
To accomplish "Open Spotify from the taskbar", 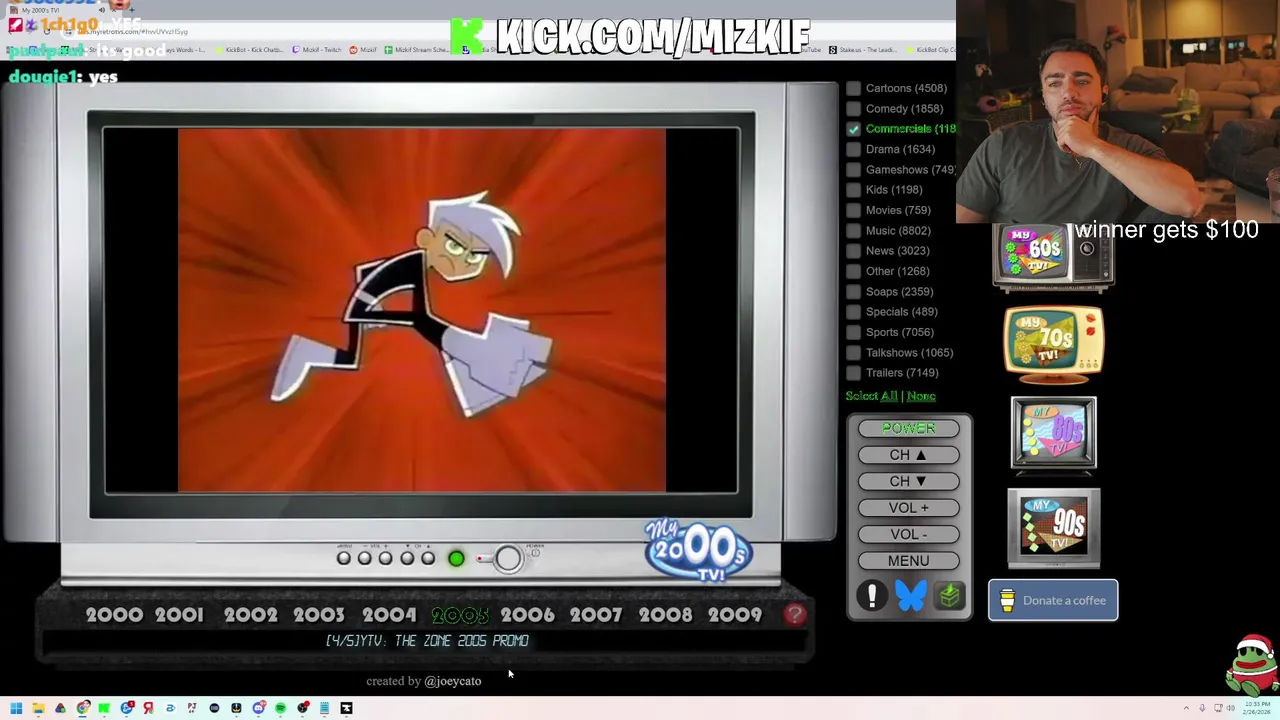I will (x=280, y=708).
